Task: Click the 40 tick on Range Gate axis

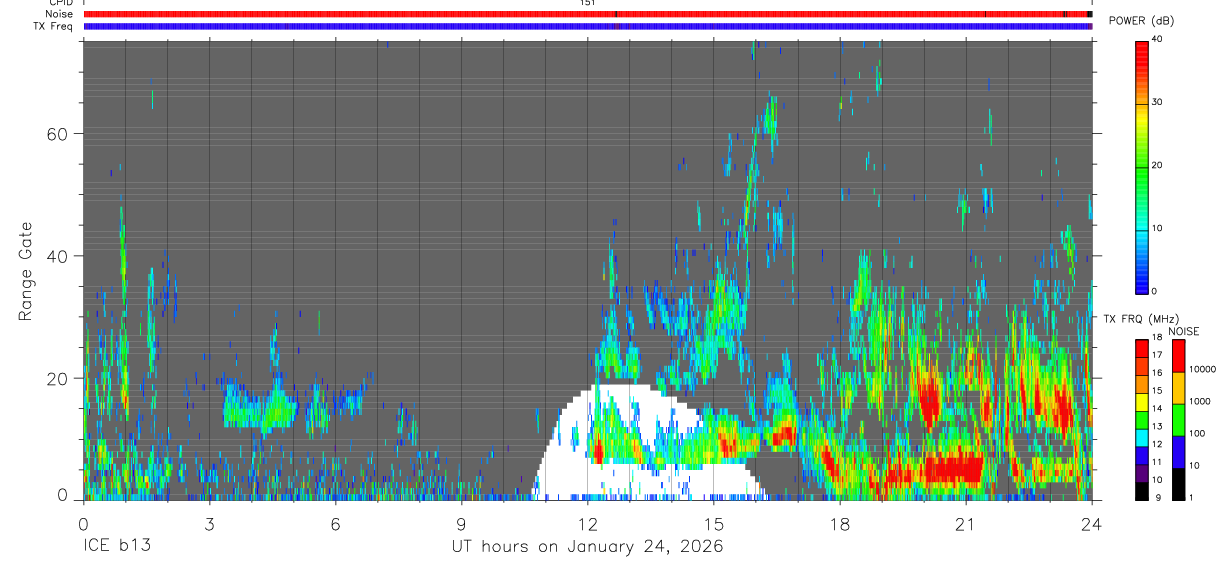Action: point(55,256)
